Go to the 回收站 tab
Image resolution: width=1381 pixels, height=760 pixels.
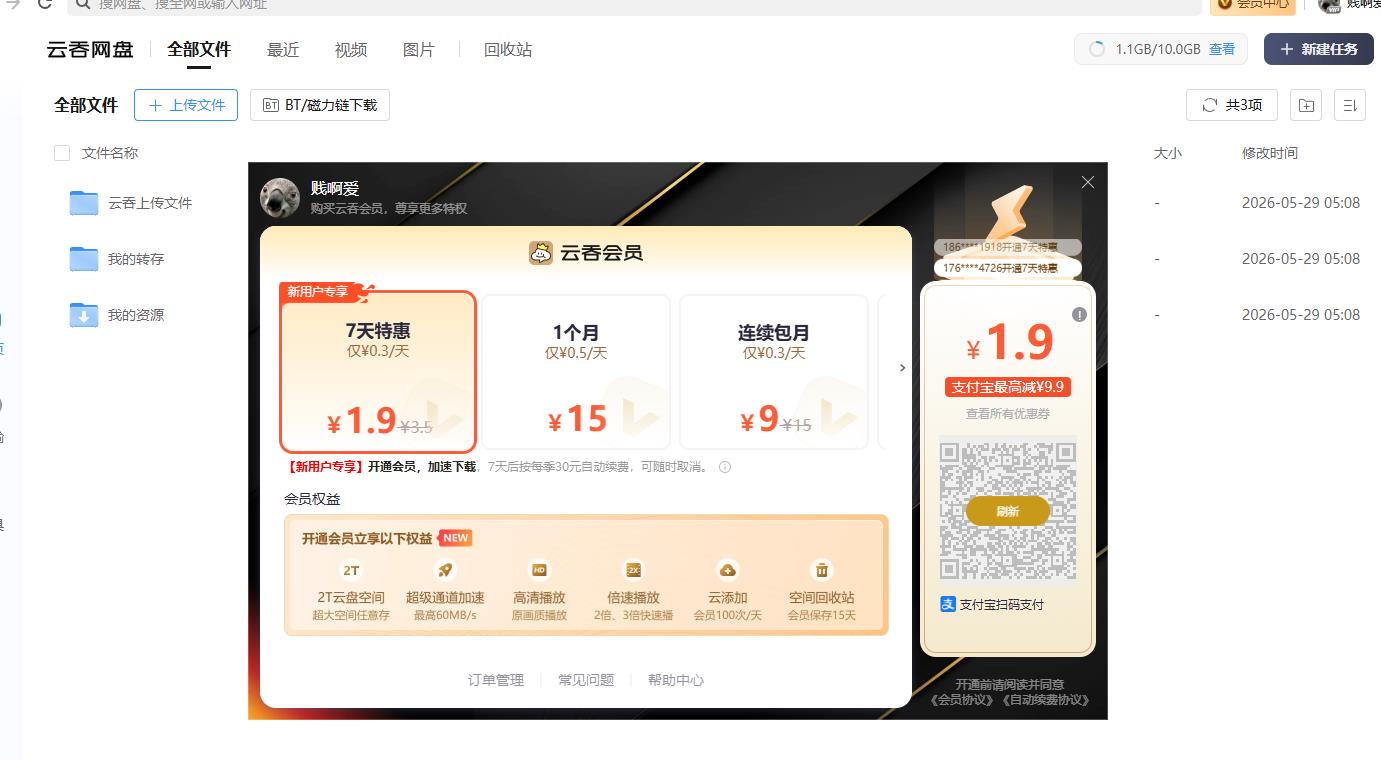tap(508, 50)
